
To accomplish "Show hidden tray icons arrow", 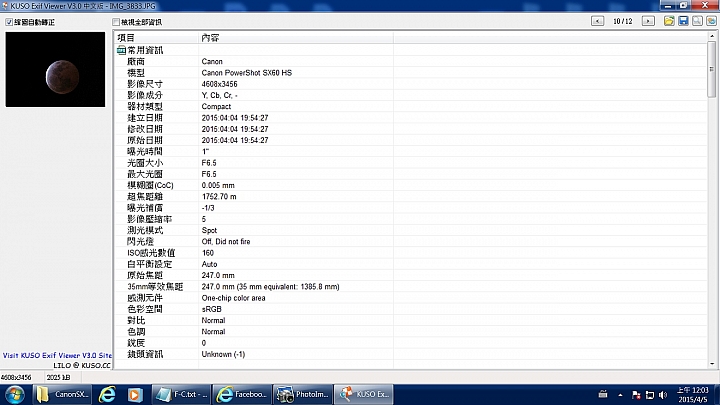I will 620,395.
